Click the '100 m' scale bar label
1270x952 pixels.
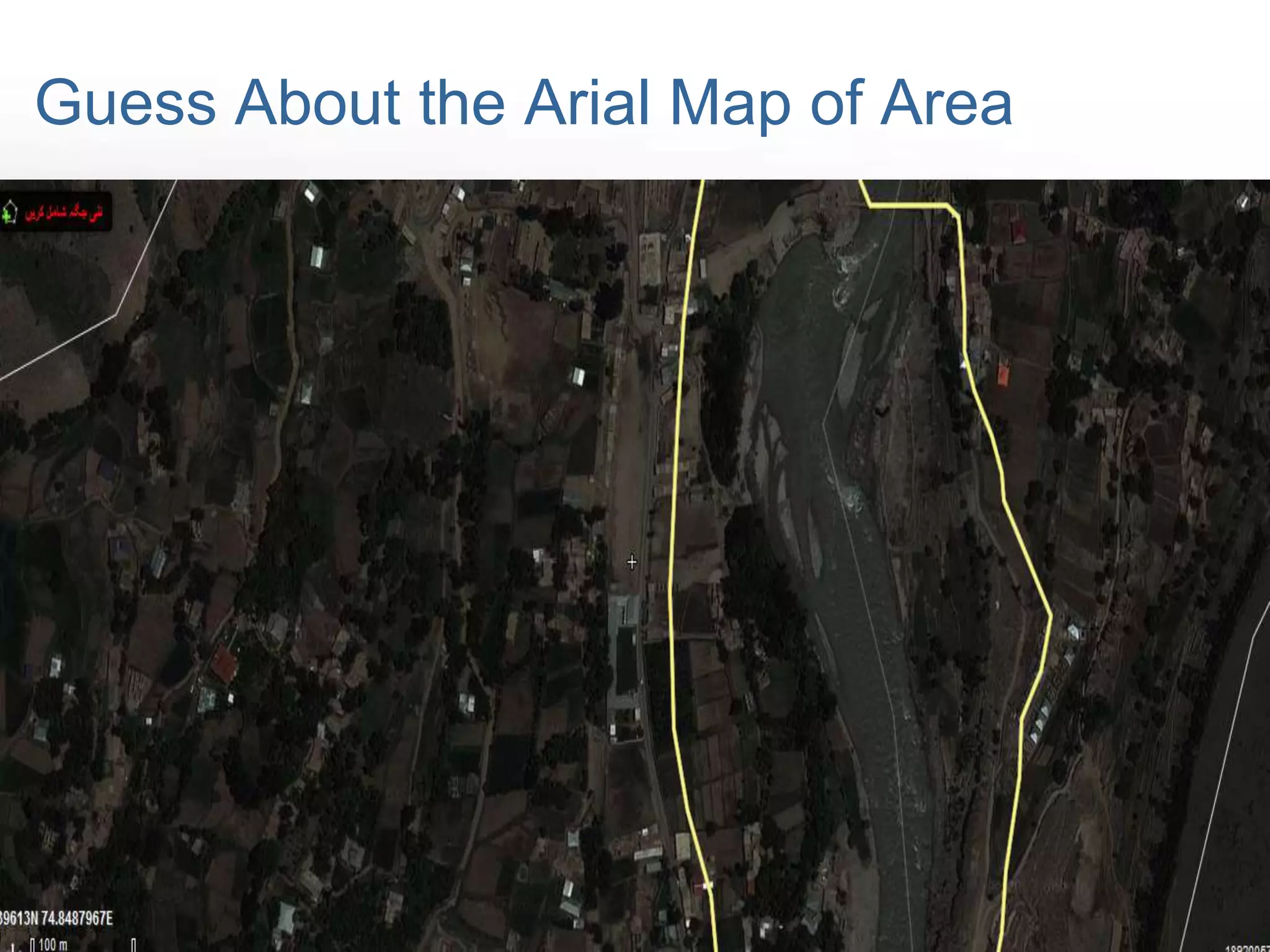click(x=52, y=945)
